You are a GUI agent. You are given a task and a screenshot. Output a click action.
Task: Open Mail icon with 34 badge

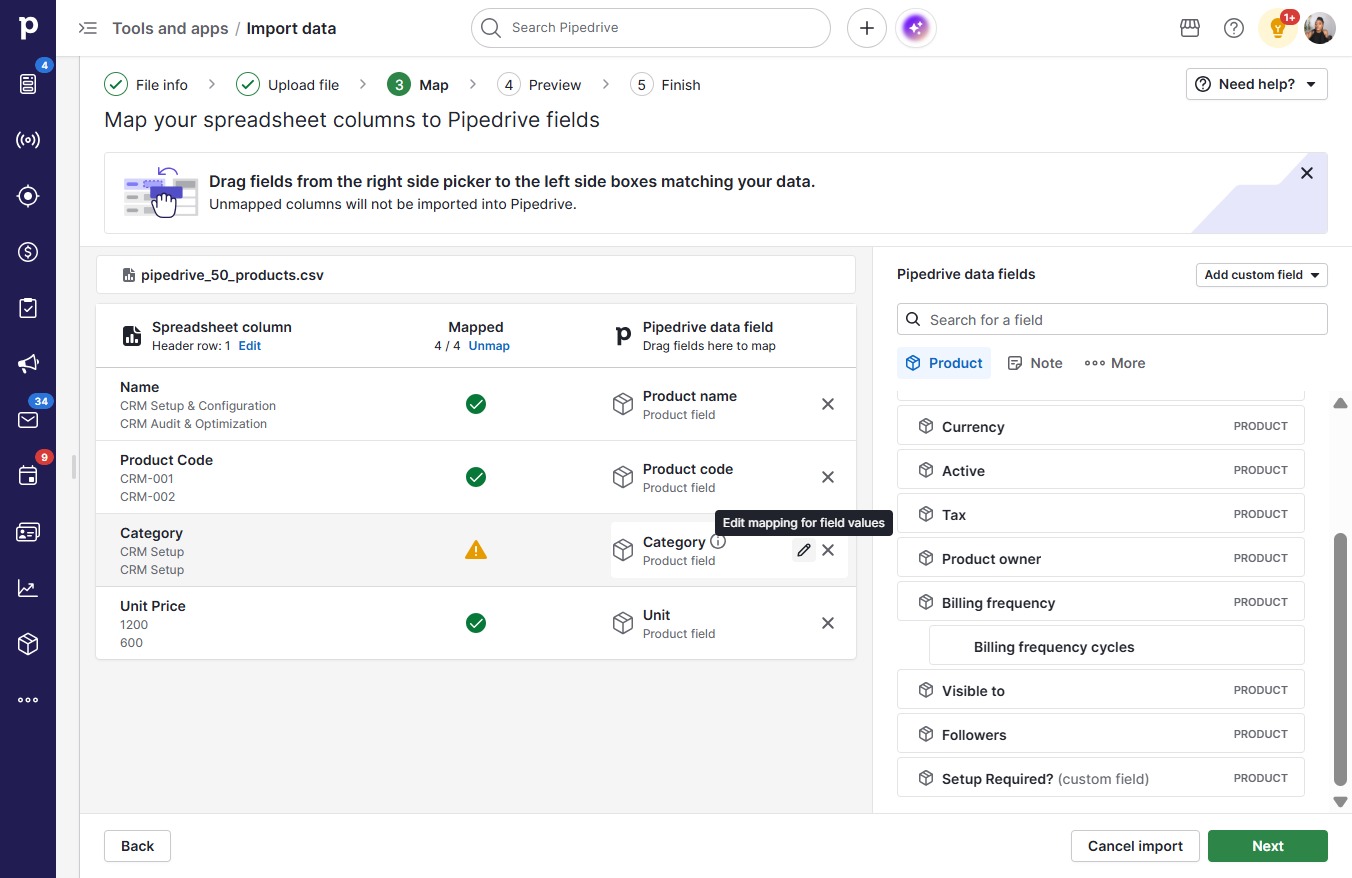point(28,419)
